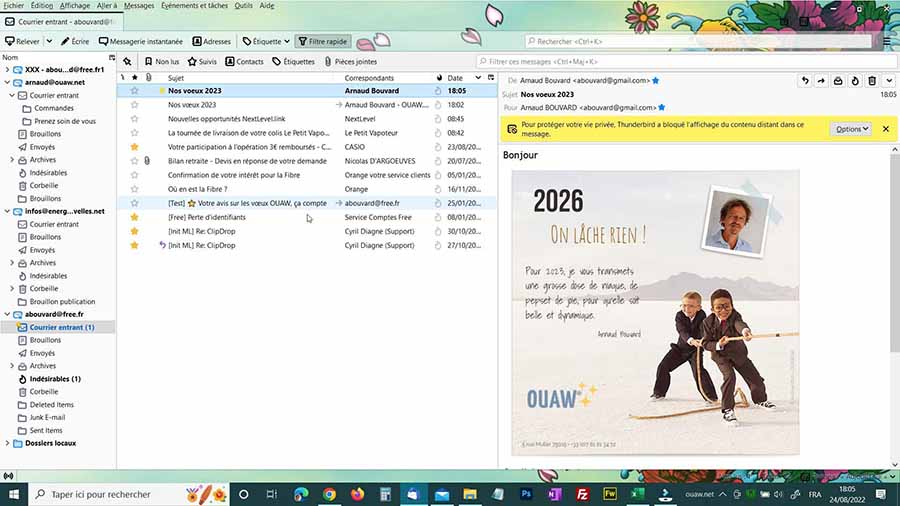Open the Adresses address book
This screenshot has width=900, height=506.
211,42
